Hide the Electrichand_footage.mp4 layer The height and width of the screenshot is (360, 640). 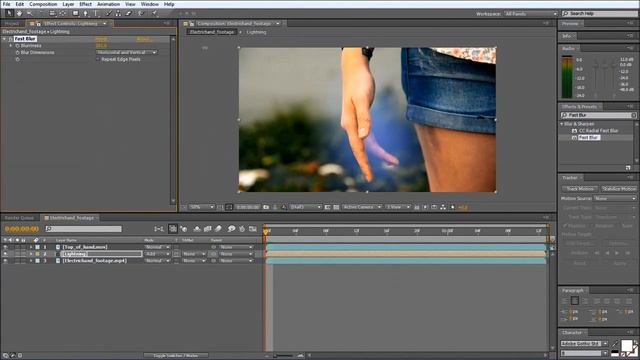[5, 261]
